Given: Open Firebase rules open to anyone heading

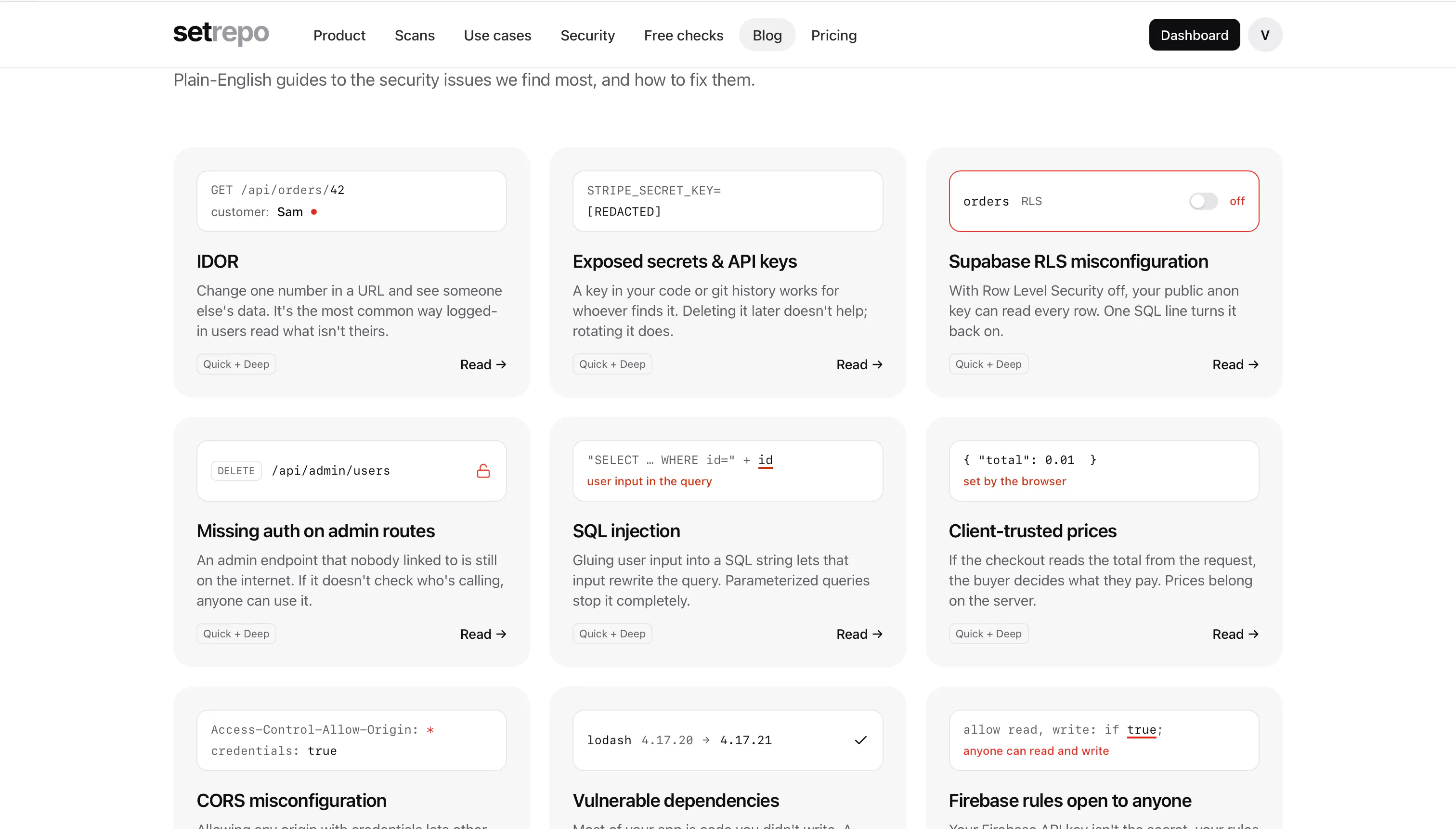Looking at the screenshot, I should click(x=1069, y=801).
